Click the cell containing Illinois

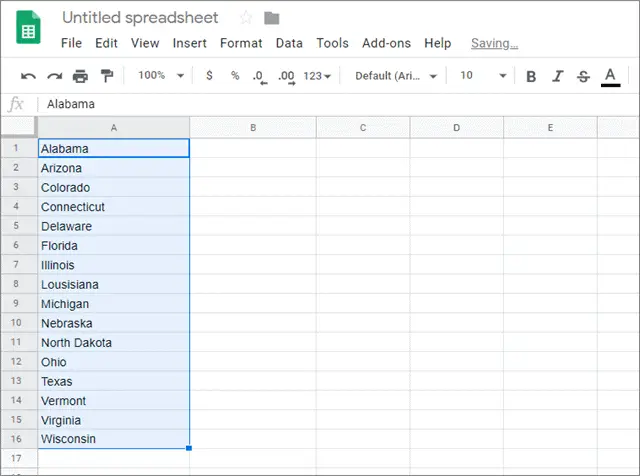click(114, 265)
